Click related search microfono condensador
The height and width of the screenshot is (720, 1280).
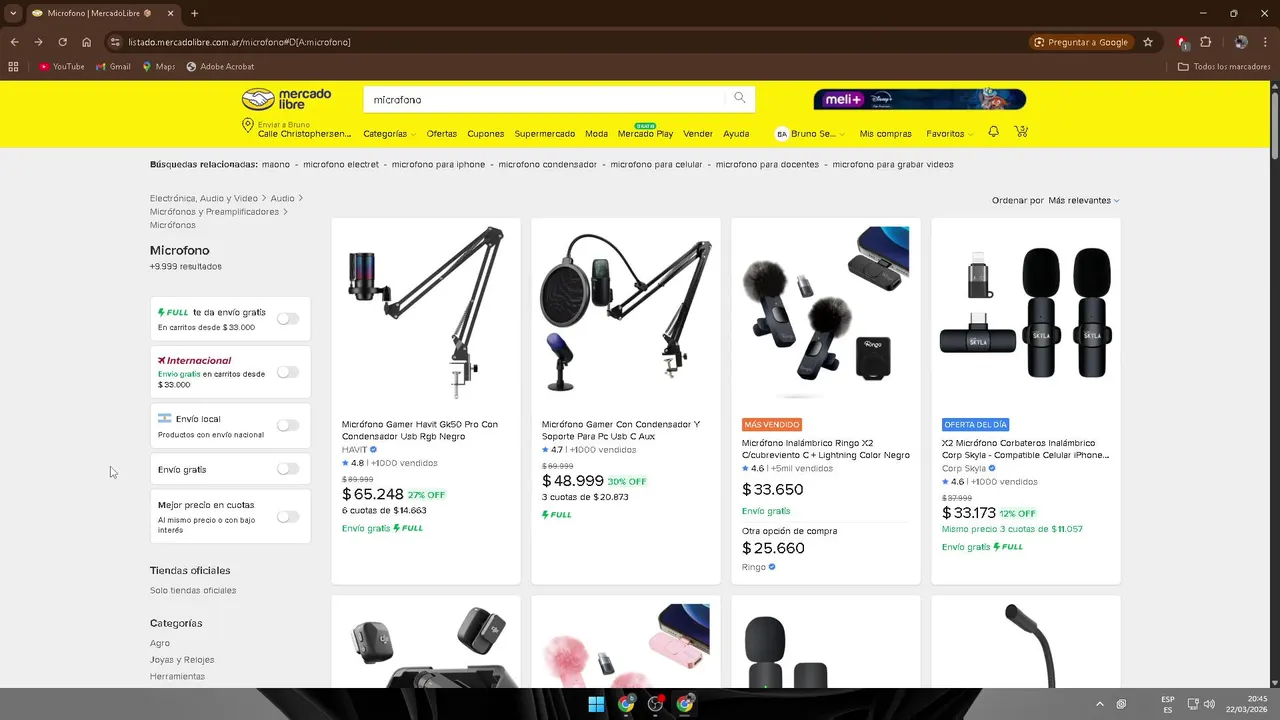(547, 165)
